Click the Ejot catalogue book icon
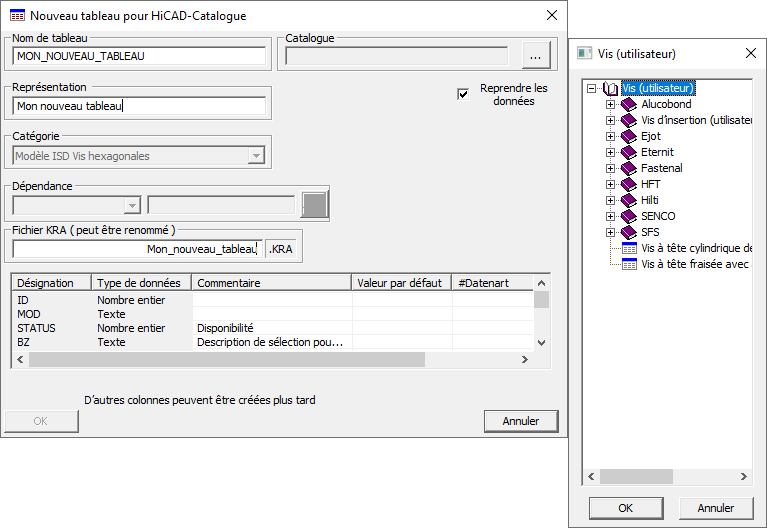This screenshot has height=528, width=767. 629,136
